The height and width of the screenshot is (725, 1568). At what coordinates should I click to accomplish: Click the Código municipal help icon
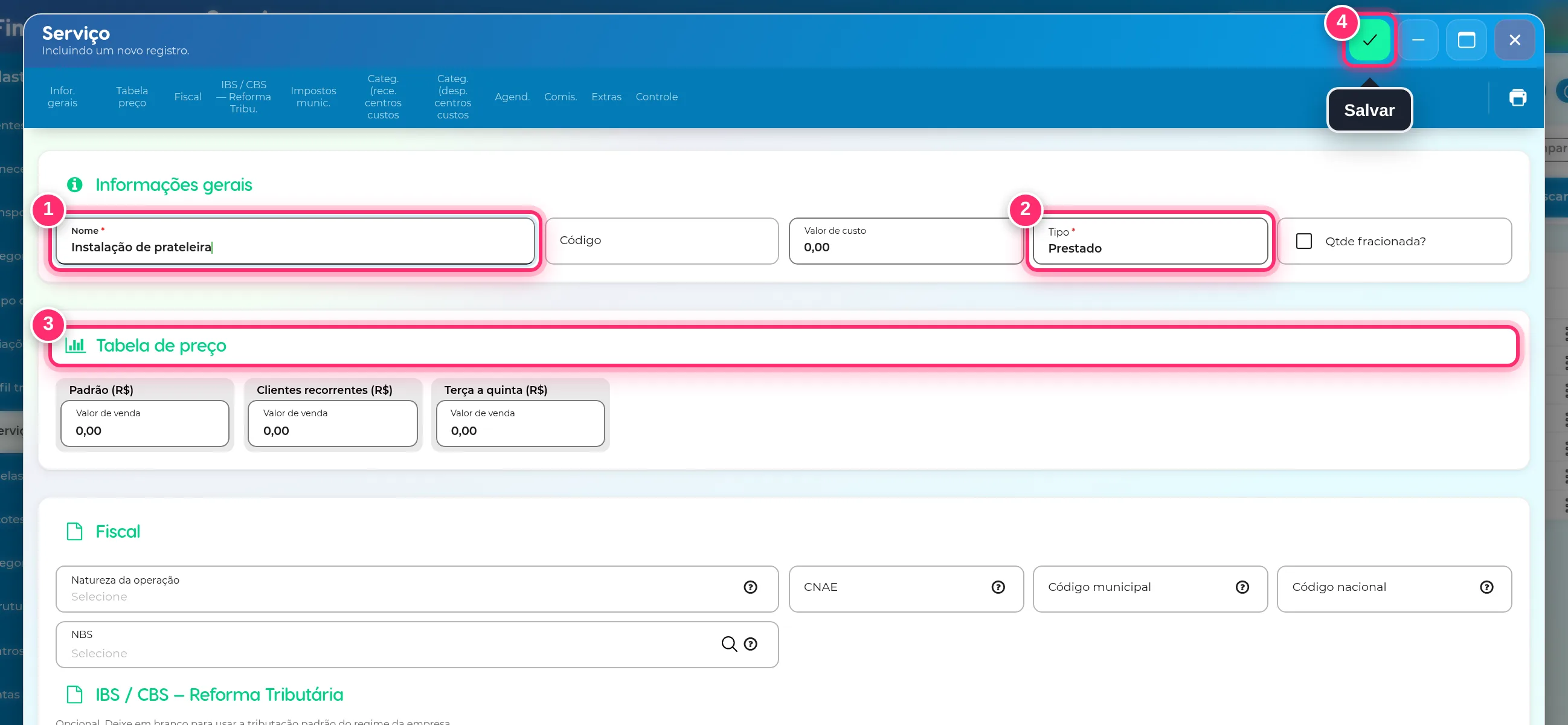pos(1242,587)
